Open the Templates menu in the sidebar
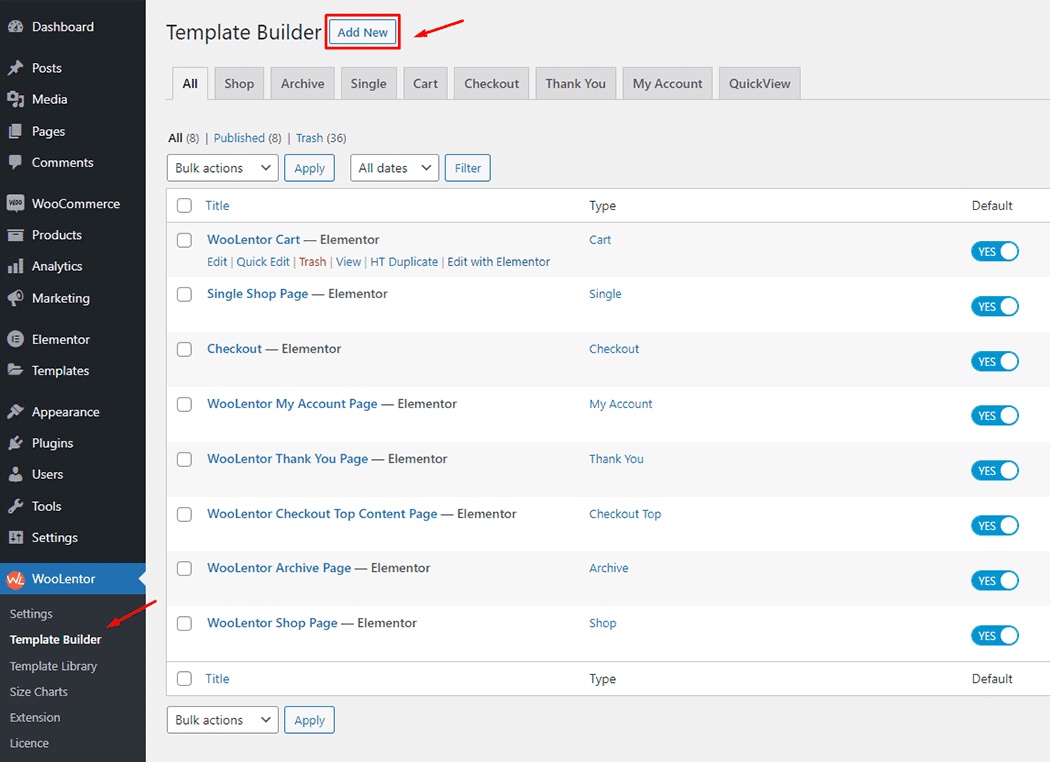 point(62,371)
